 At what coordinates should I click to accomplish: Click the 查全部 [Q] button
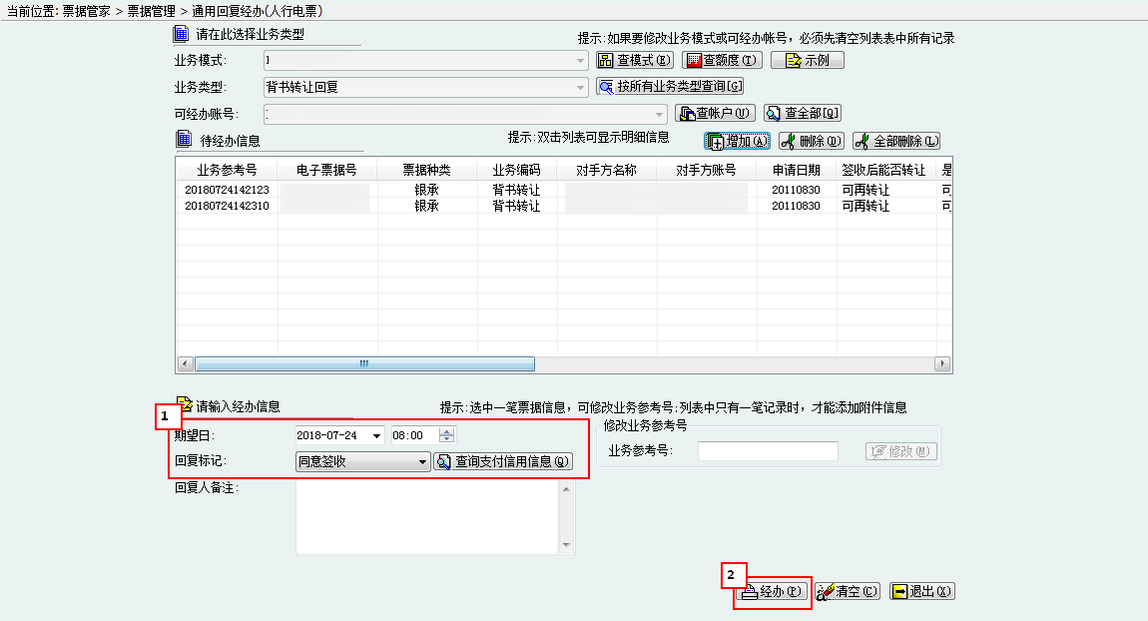pos(802,113)
